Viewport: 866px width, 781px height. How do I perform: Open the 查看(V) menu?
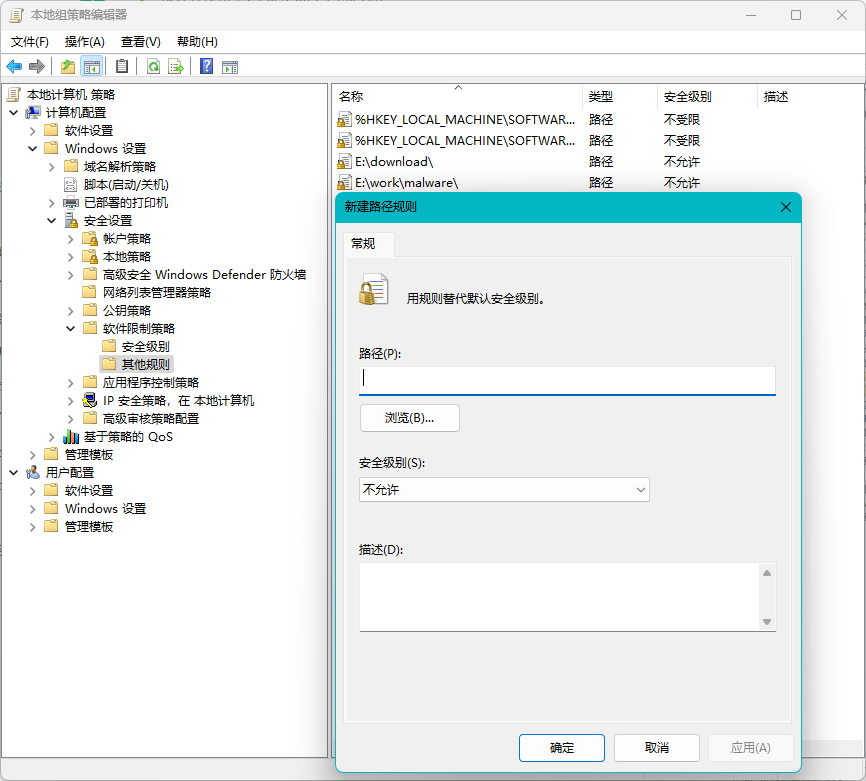pyautogui.click(x=141, y=42)
